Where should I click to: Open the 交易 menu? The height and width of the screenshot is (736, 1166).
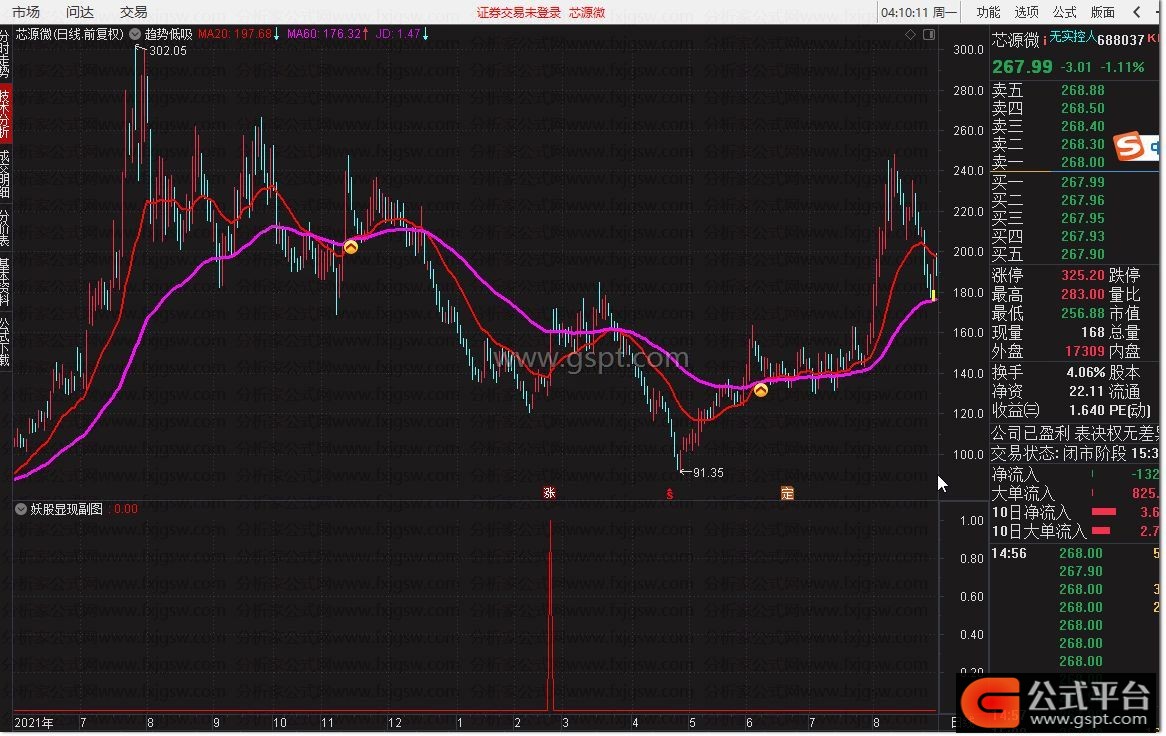coord(134,12)
